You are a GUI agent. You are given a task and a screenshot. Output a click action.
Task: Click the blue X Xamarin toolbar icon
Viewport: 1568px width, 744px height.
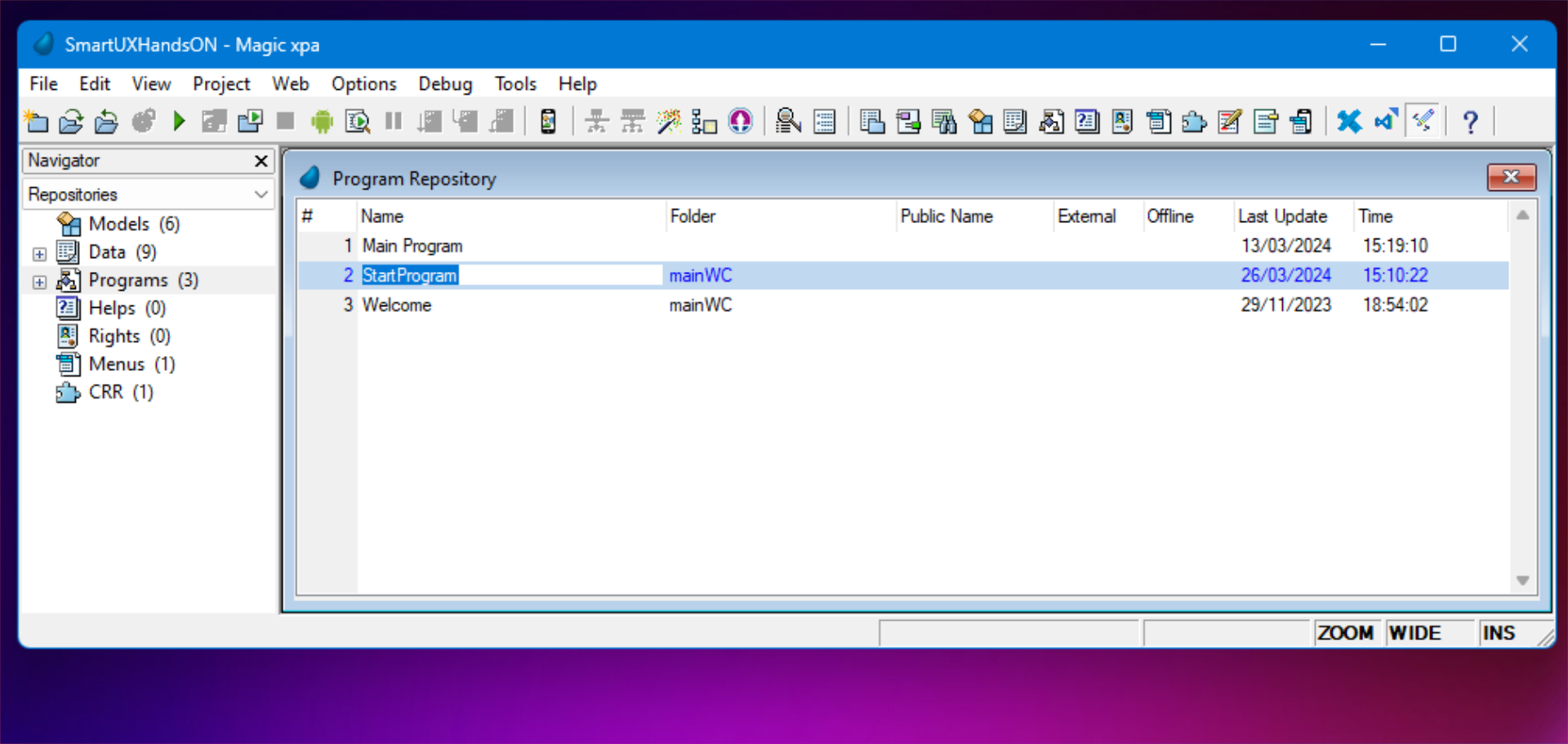point(1349,122)
